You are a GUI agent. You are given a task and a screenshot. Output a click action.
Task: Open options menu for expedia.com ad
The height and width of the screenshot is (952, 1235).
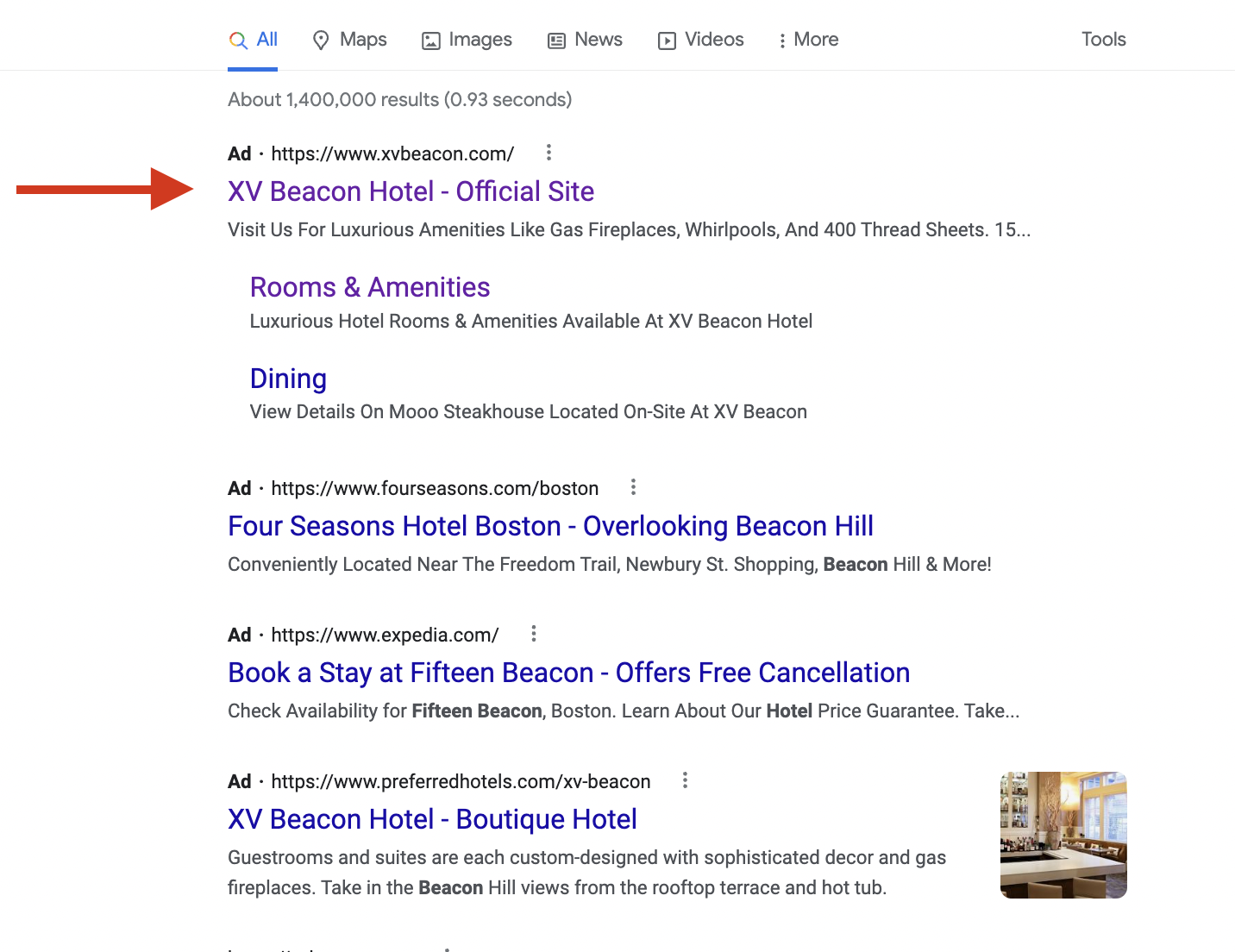coord(534,634)
